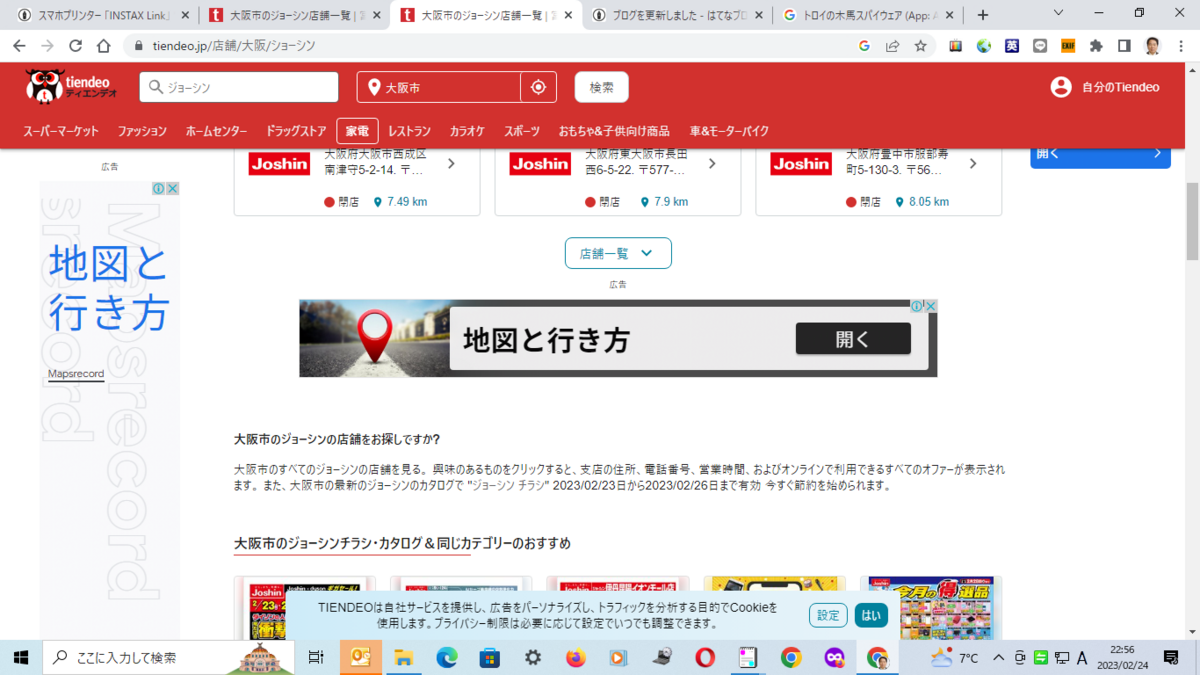
Task: Bookmark this page with the star icon
Action: click(921, 46)
